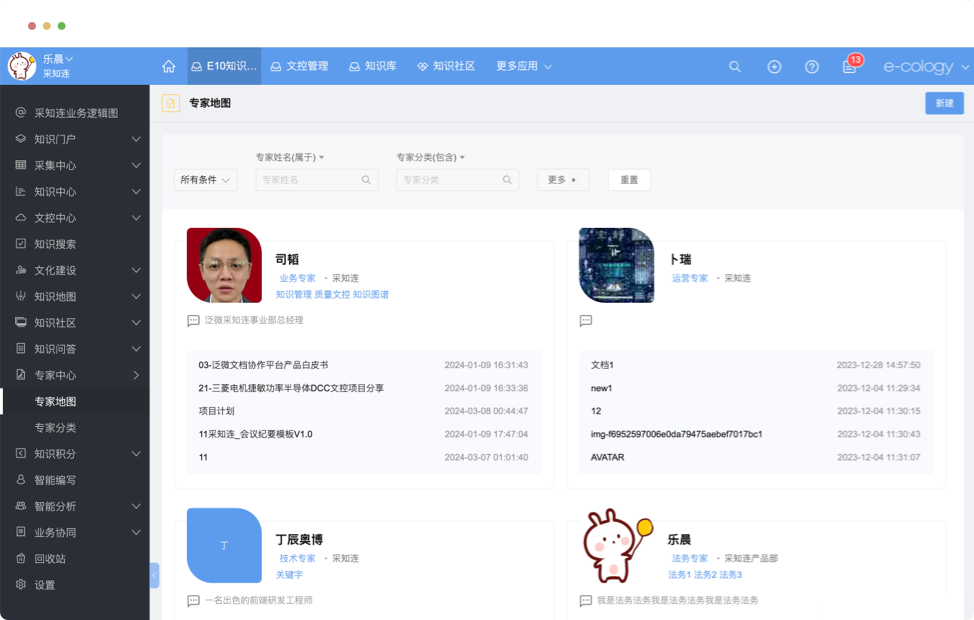Click the 设置 gear item in sidebar
This screenshot has width=974, height=620.
[45, 585]
